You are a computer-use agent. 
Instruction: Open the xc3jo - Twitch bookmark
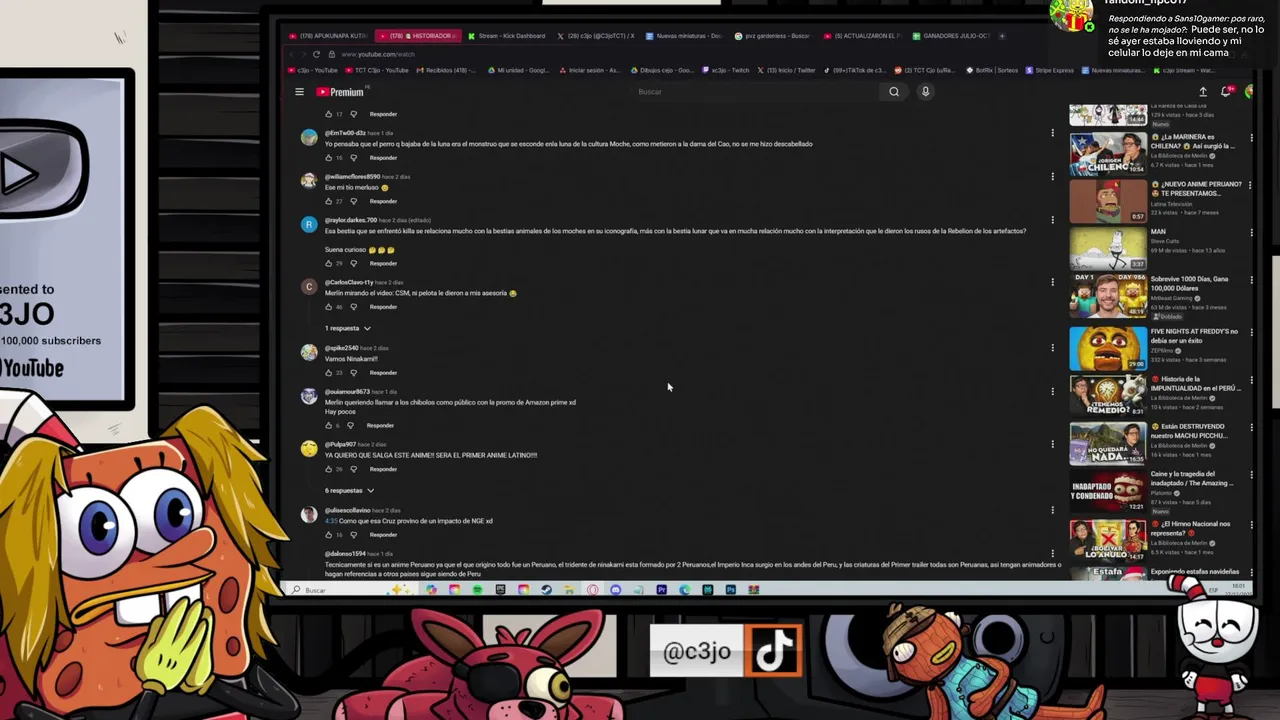(x=727, y=71)
